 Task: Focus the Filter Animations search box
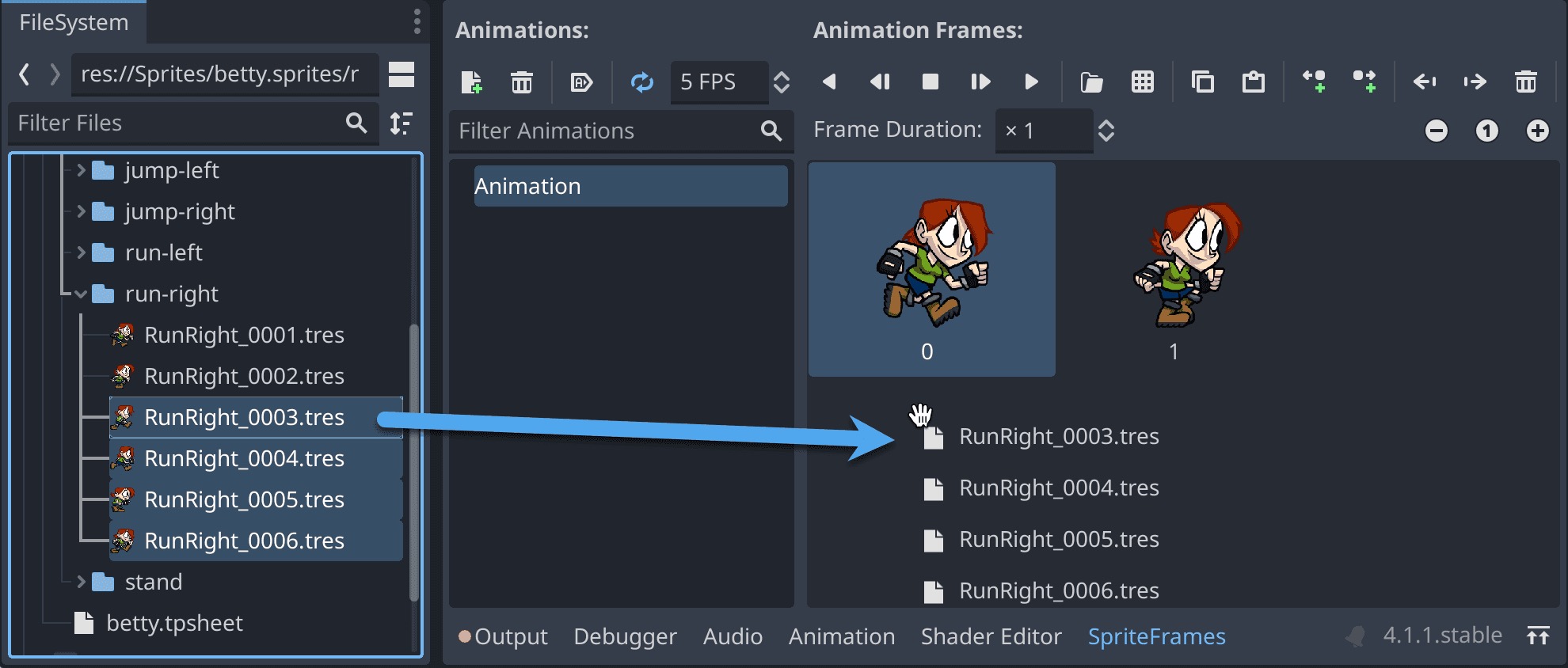(621, 131)
